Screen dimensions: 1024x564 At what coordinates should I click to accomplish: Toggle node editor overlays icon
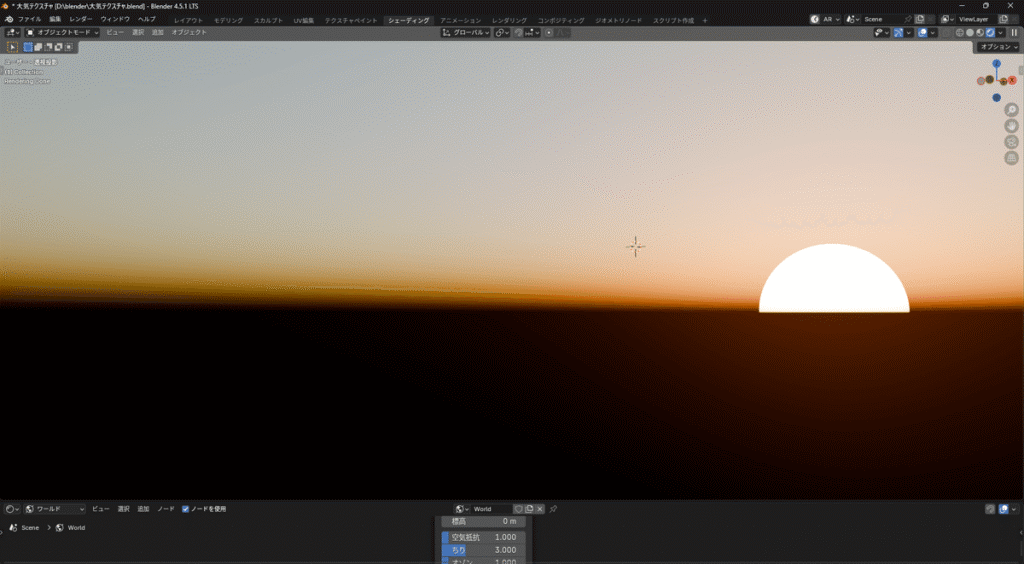(x=1004, y=509)
